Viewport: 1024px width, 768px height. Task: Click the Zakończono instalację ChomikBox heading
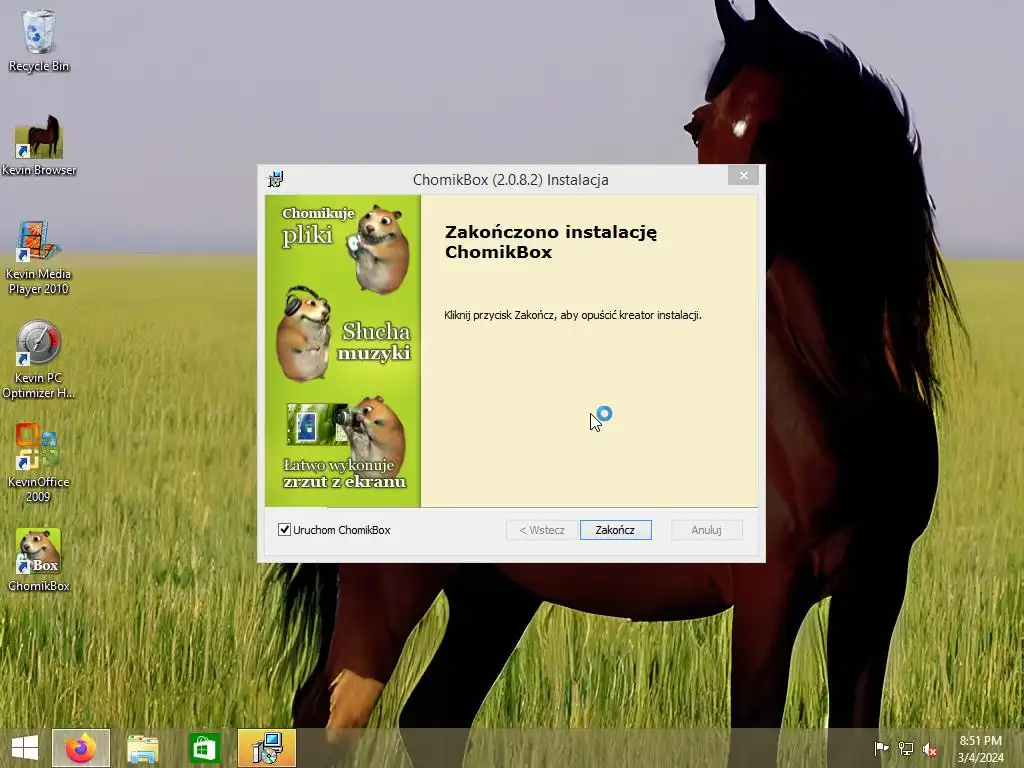(x=551, y=242)
